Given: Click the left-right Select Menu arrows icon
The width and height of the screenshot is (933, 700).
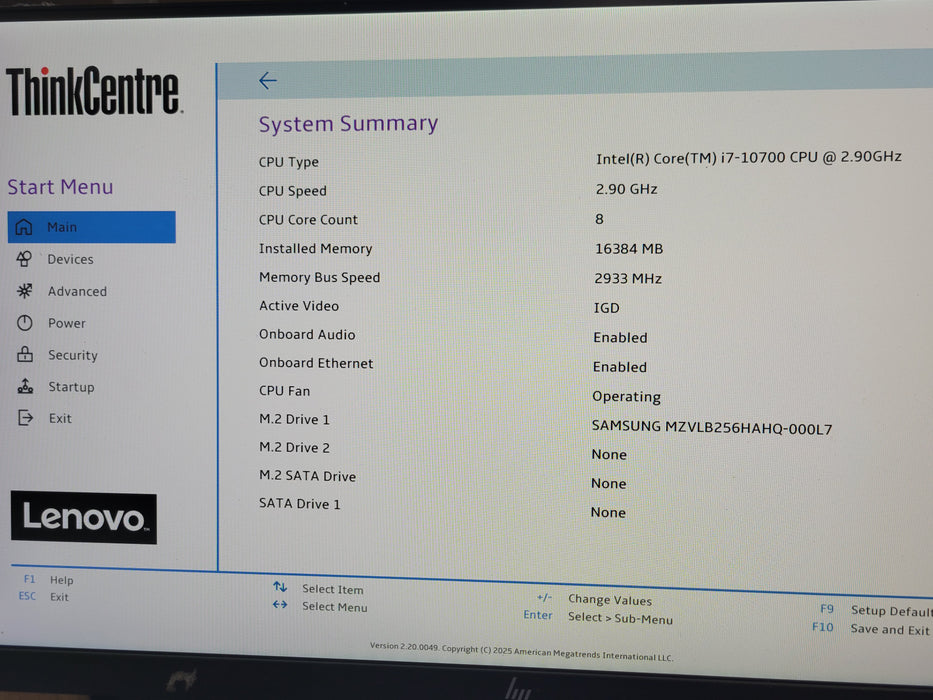Looking at the screenshot, I should tap(280, 605).
